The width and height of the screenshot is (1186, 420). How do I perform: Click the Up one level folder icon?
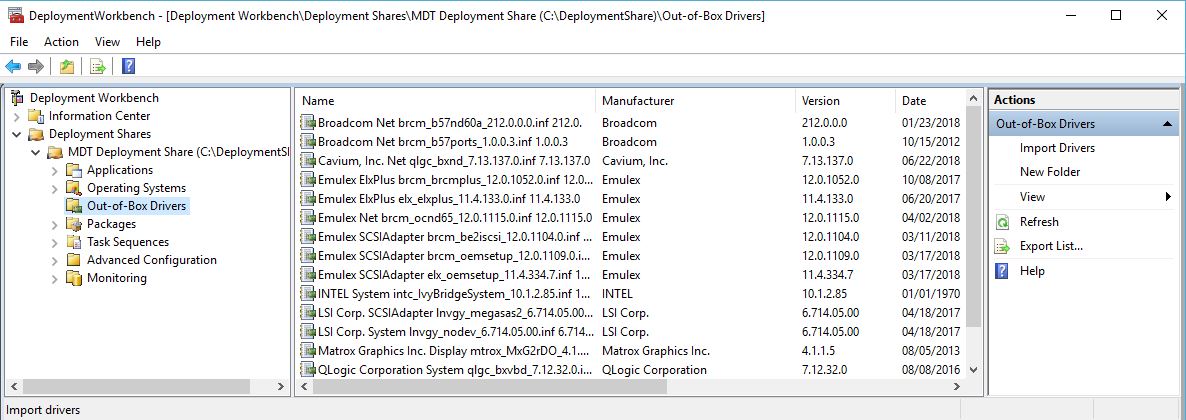[66, 67]
